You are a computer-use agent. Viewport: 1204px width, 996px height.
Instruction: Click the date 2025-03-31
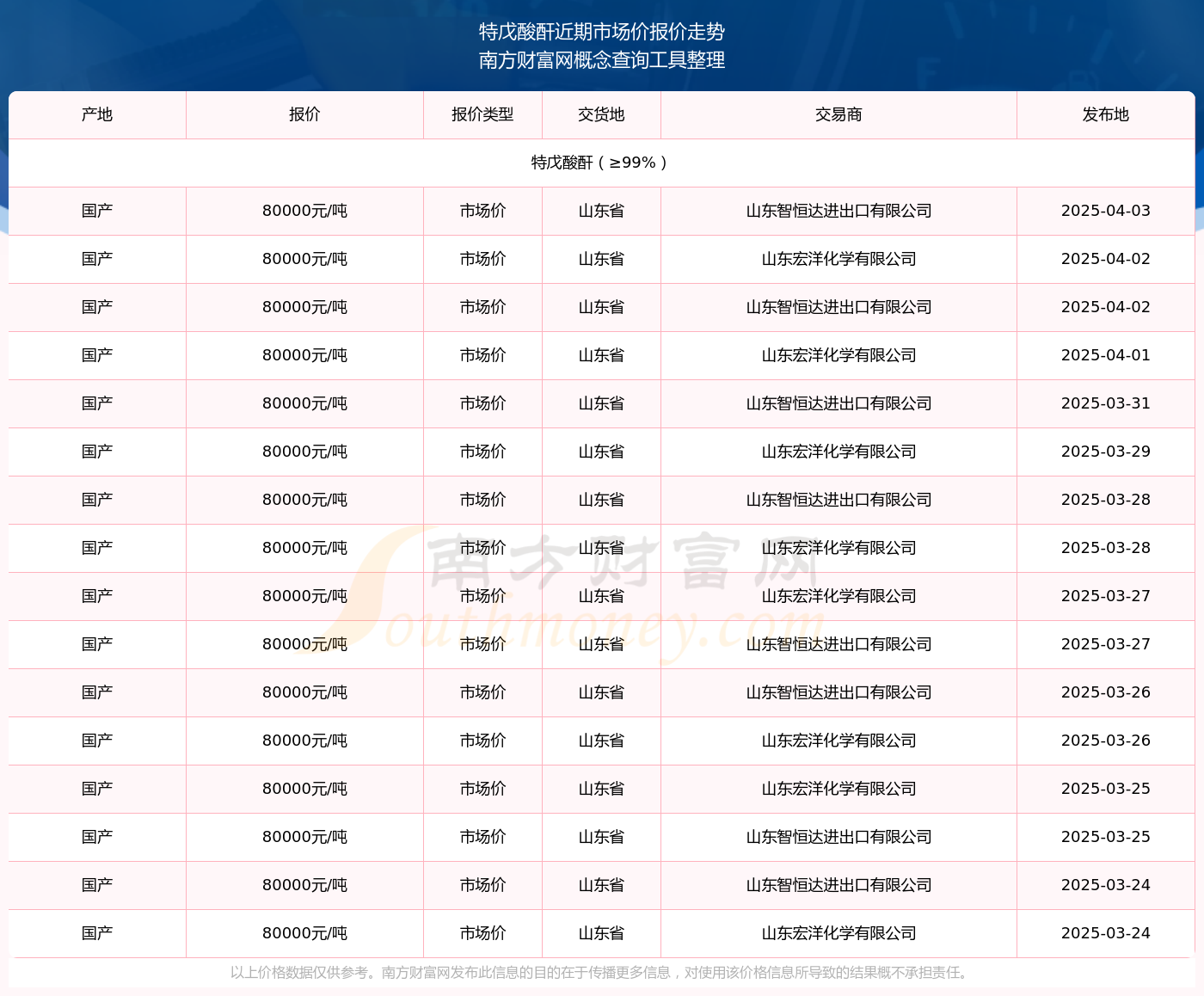click(1105, 403)
